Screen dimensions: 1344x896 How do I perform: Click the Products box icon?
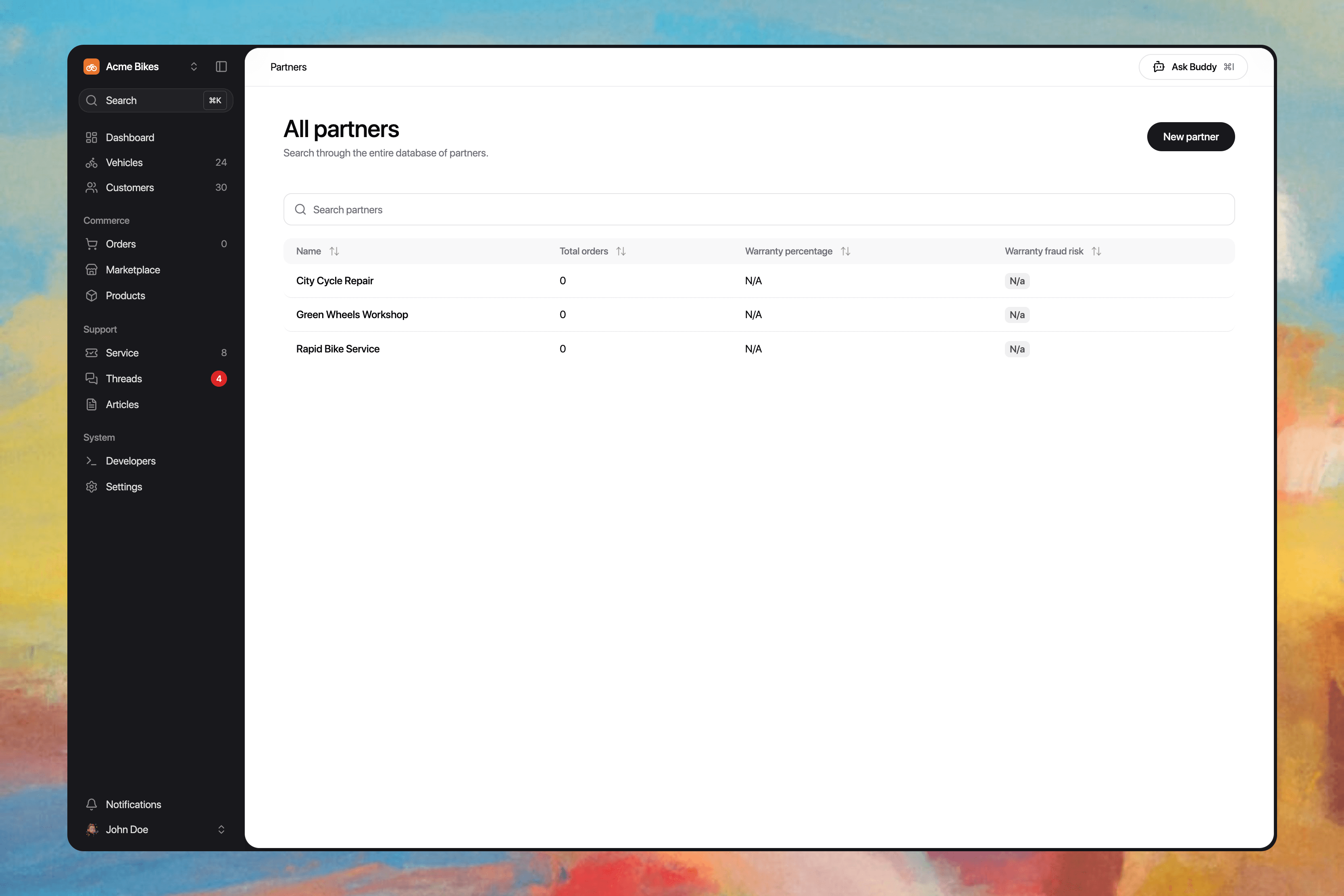click(x=92, y=296)
